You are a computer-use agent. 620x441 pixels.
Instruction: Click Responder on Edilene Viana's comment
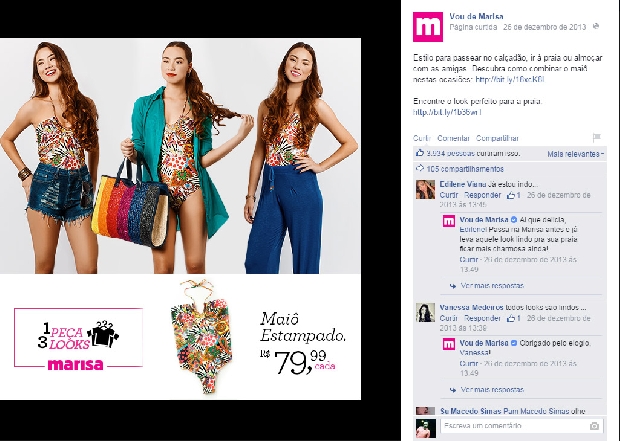click(482, 195)
